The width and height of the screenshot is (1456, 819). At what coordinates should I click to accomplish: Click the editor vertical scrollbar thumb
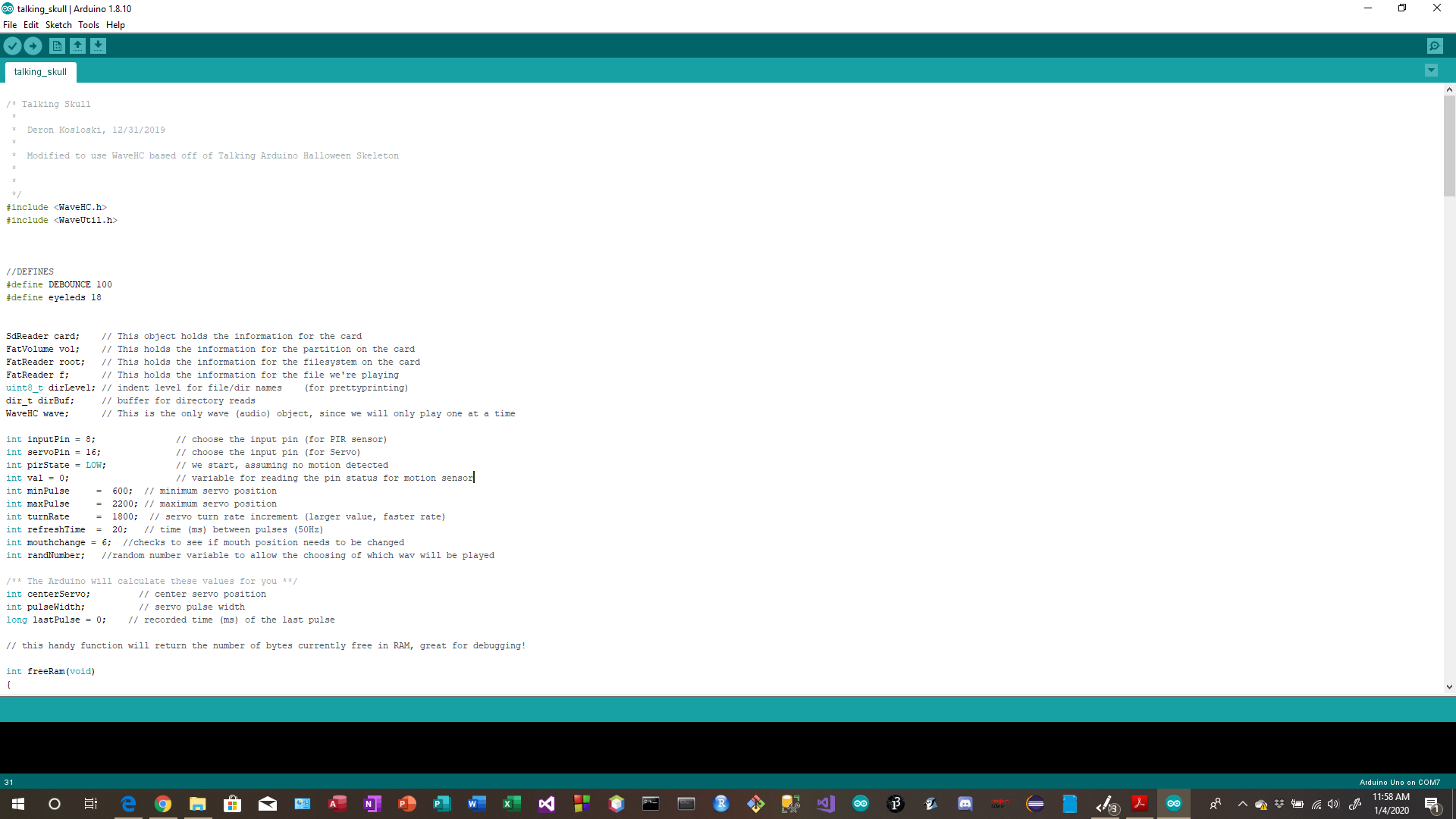click(1449, 144)
